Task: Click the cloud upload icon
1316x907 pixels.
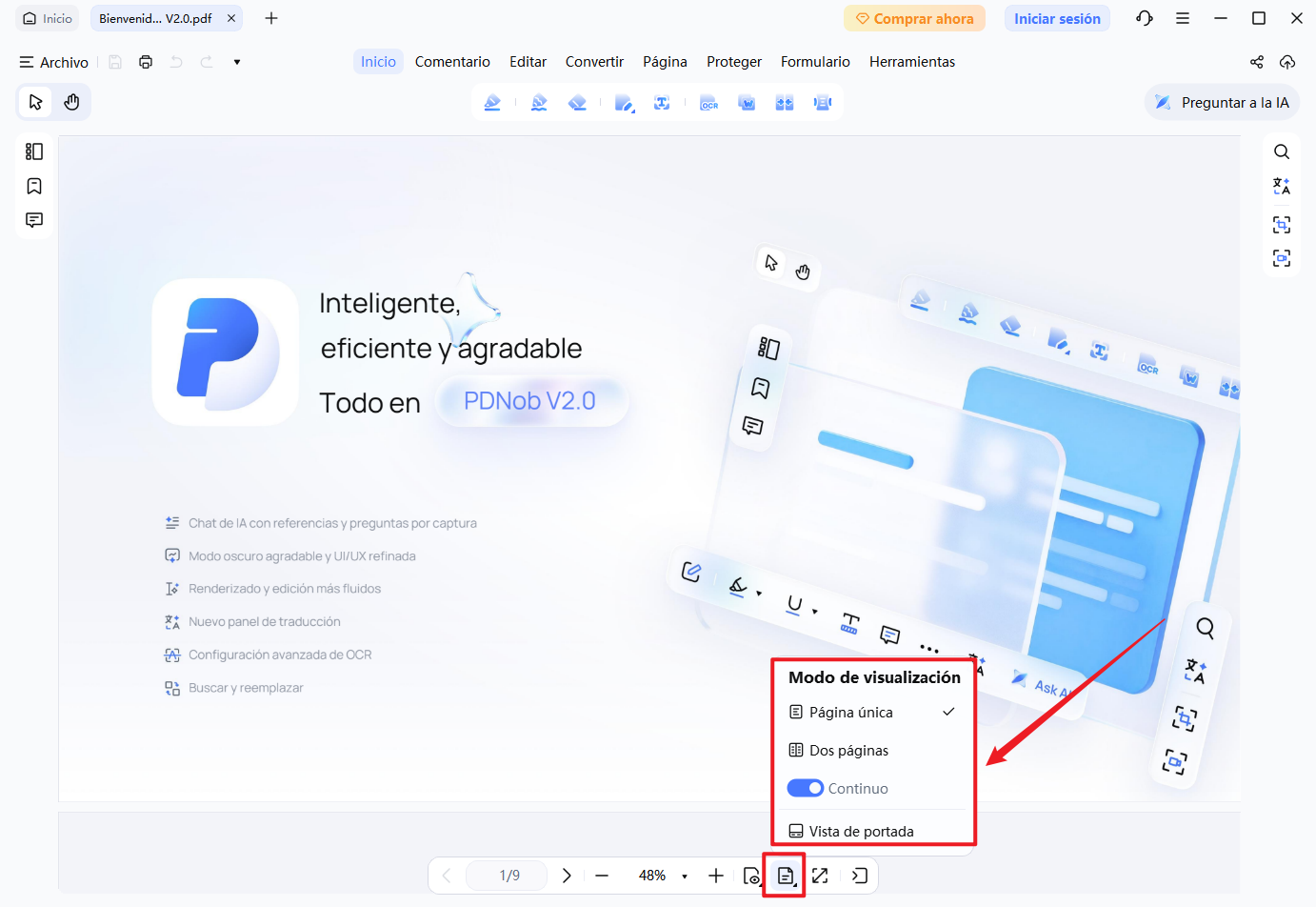Action: (1287, 62)
